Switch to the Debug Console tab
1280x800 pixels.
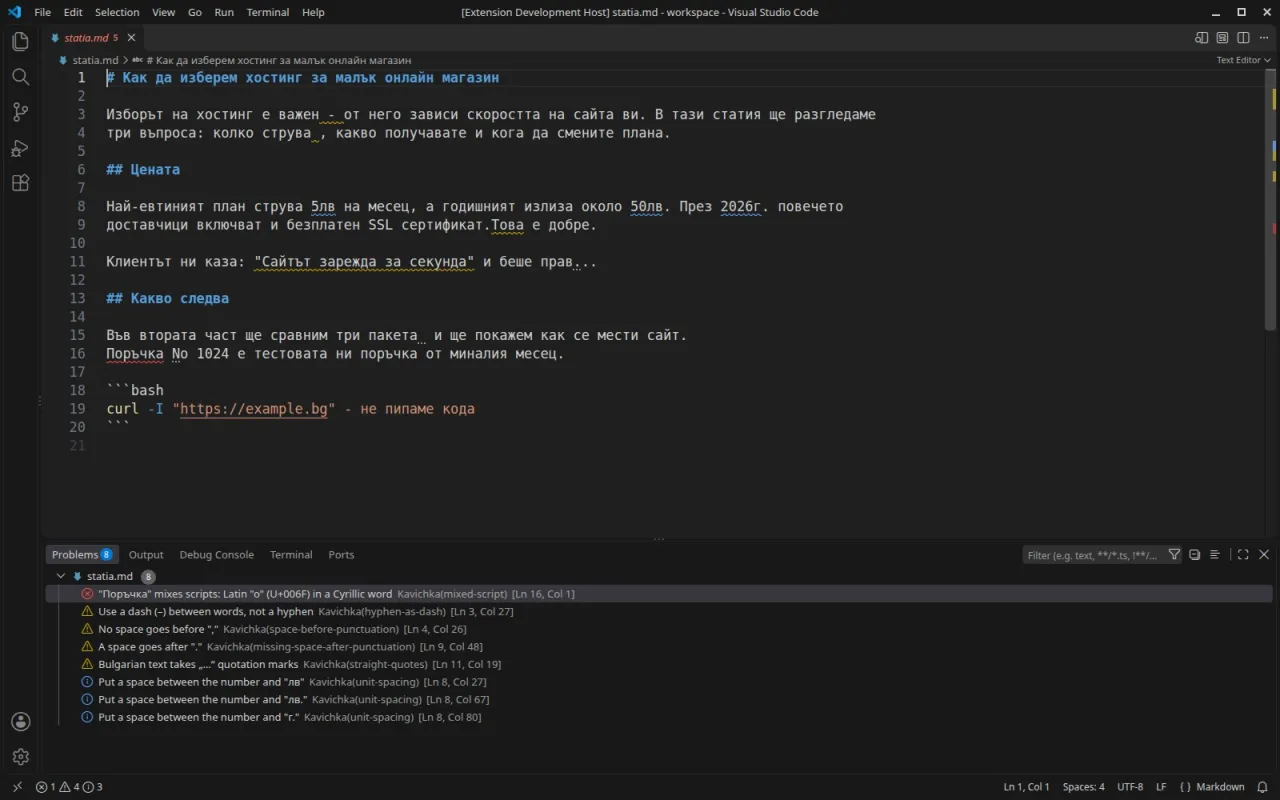tap(216, 554)
